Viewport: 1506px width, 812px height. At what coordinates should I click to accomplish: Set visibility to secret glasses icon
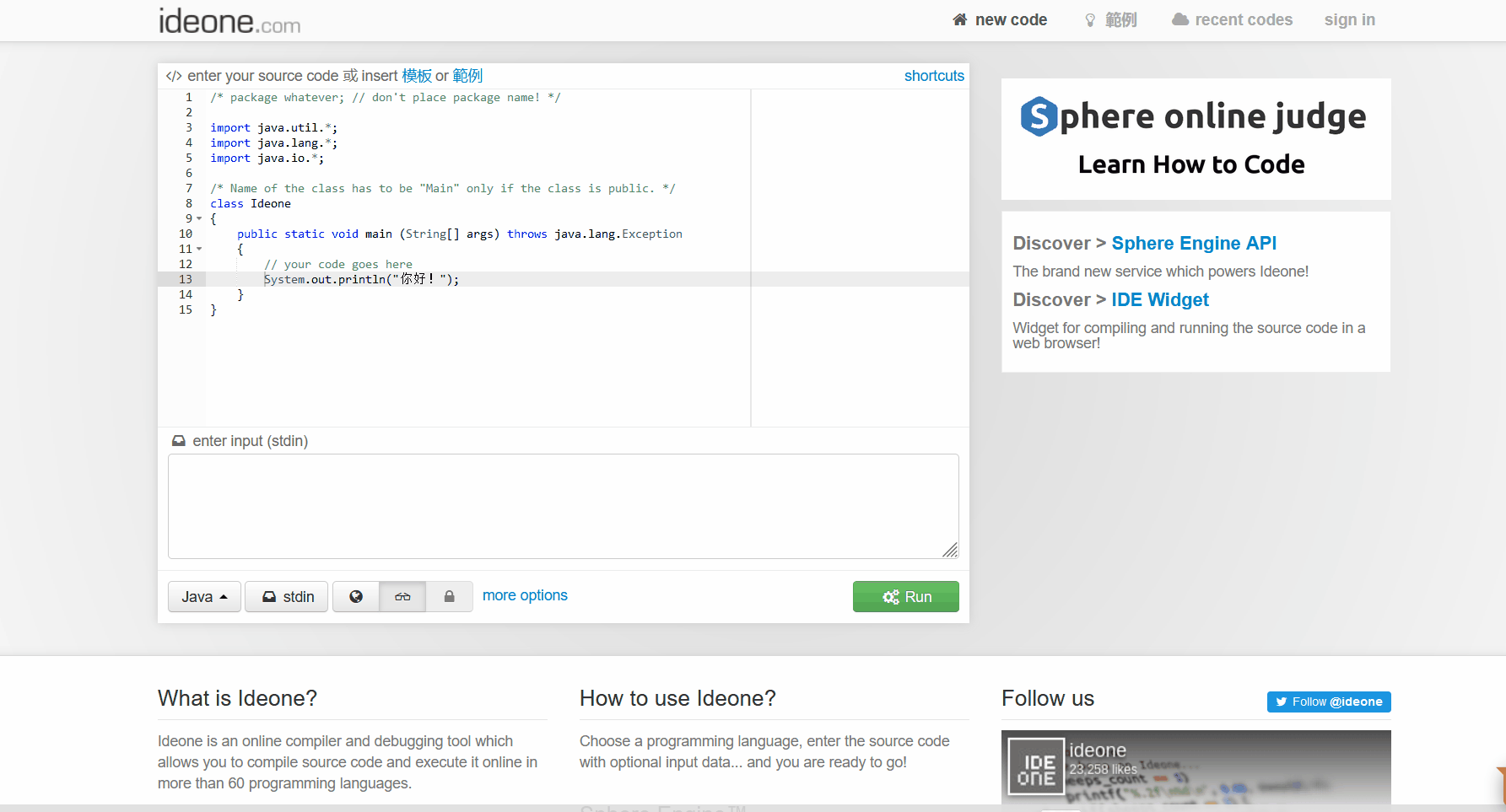click(x=402, y=596)
